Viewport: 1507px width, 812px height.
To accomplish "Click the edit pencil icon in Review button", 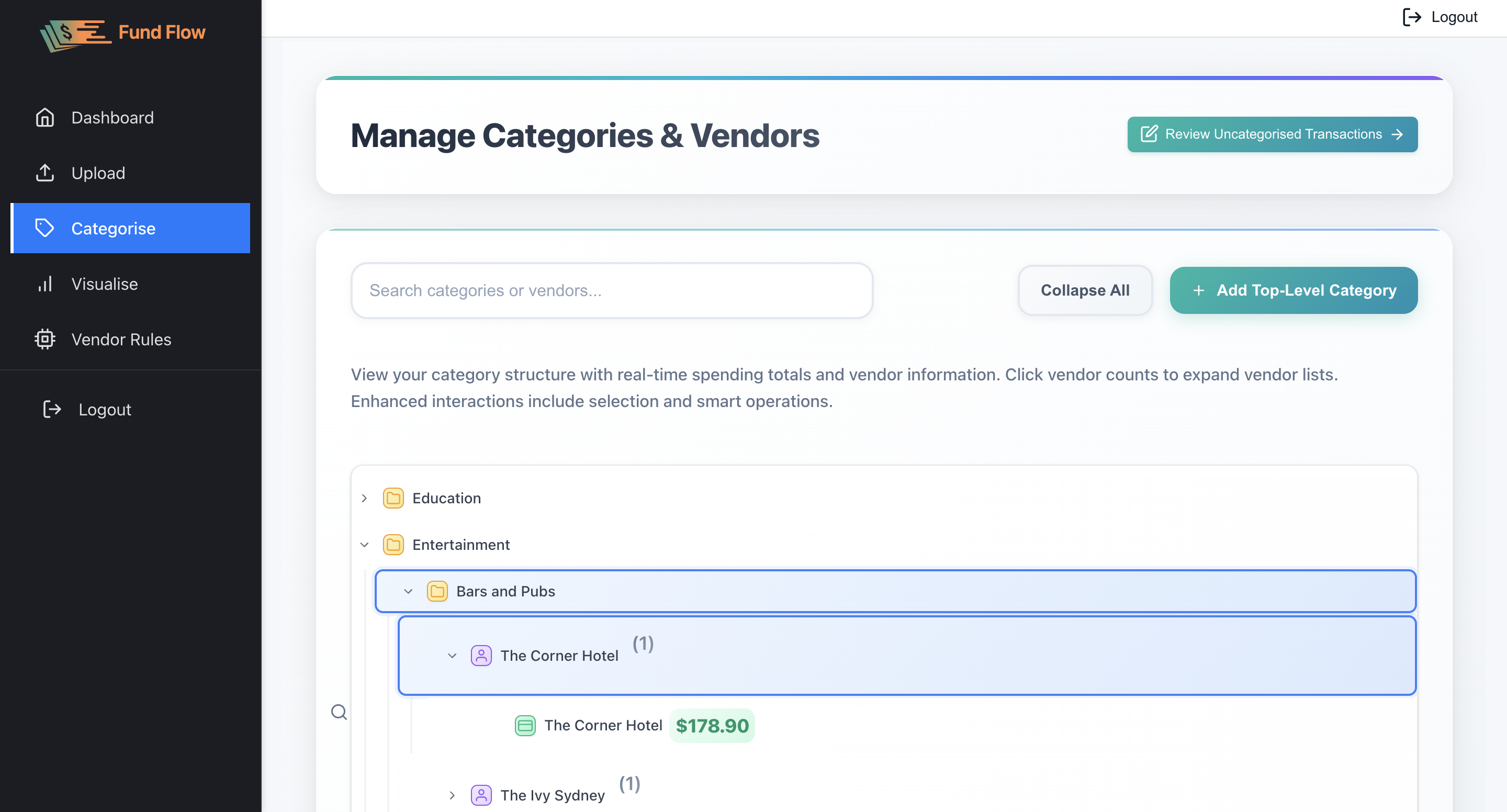I will 1149,134.
